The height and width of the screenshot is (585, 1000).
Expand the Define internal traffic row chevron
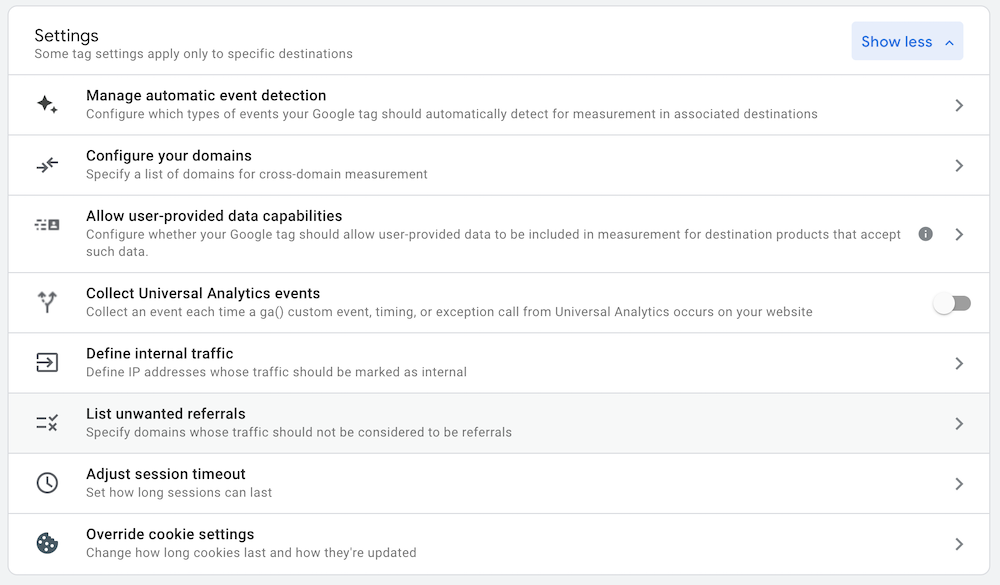click(x=959, y=362)
